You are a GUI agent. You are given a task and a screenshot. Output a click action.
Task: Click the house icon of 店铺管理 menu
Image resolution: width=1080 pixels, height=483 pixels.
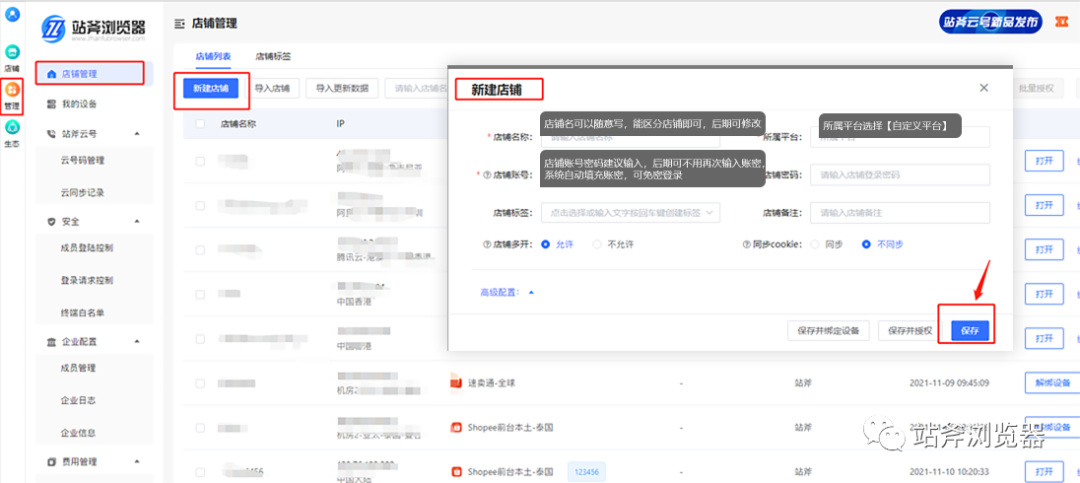[50, 74]
